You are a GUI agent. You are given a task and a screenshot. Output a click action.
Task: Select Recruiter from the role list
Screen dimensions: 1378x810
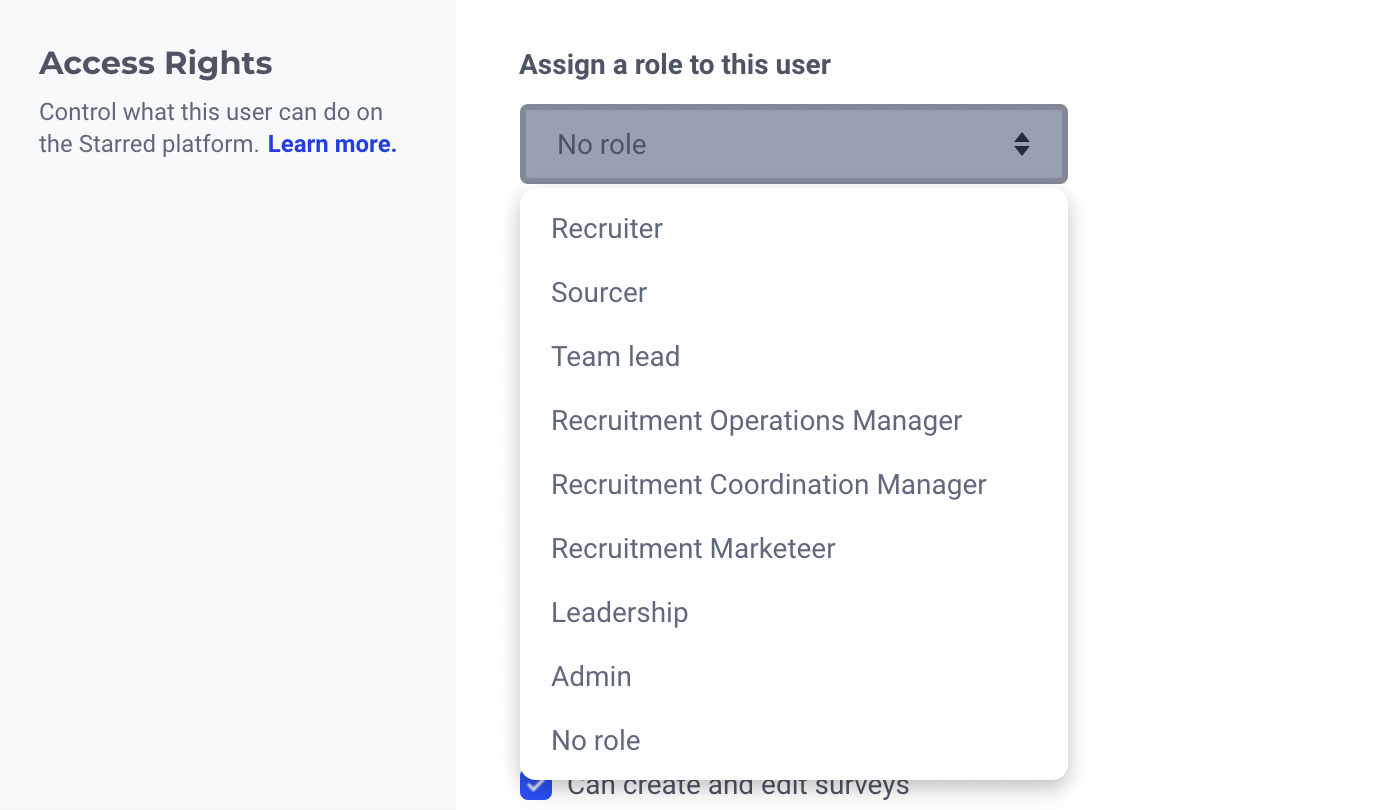click(607, 229)
